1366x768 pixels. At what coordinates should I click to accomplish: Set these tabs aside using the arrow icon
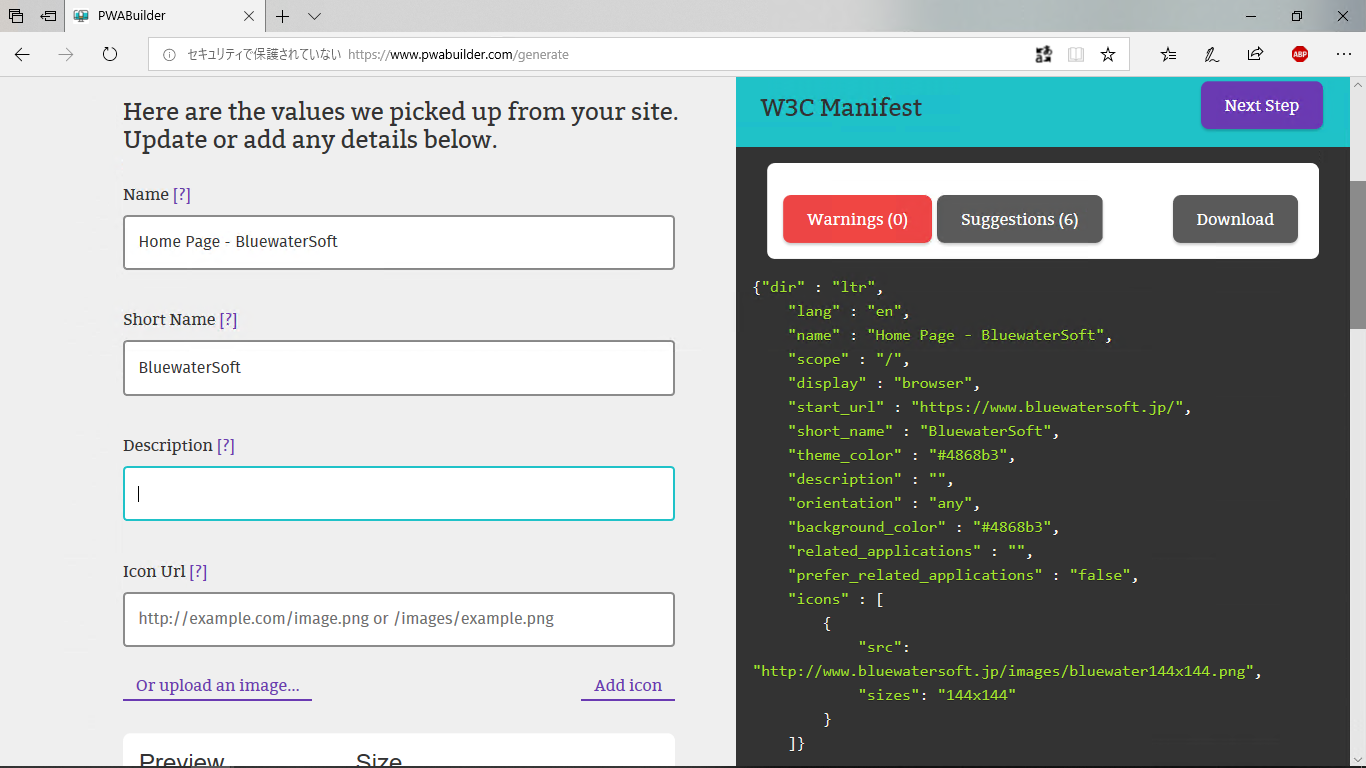pyautogui.click(x=48, y=16)
